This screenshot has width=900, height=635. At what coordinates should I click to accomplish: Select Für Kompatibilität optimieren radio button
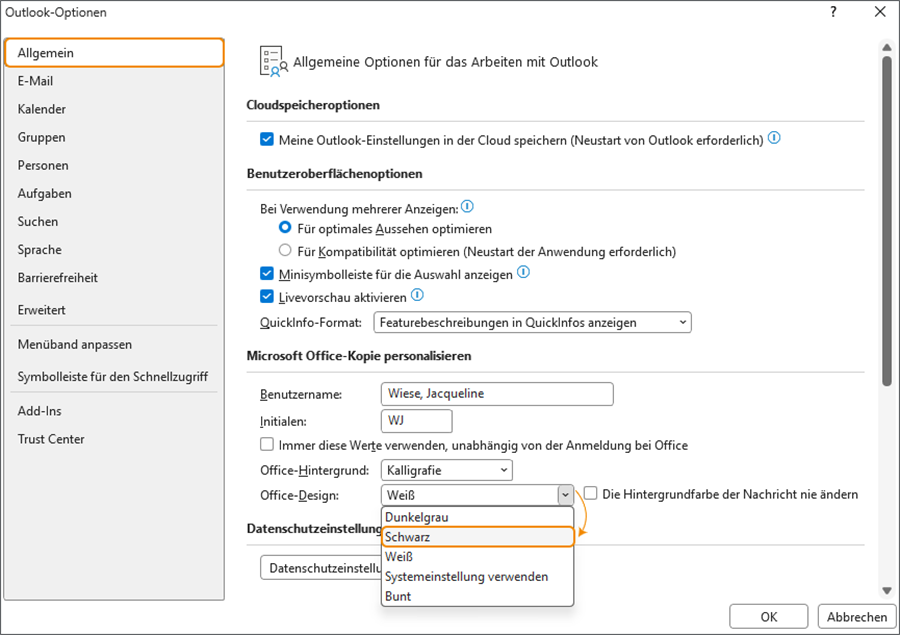(285, 251)
